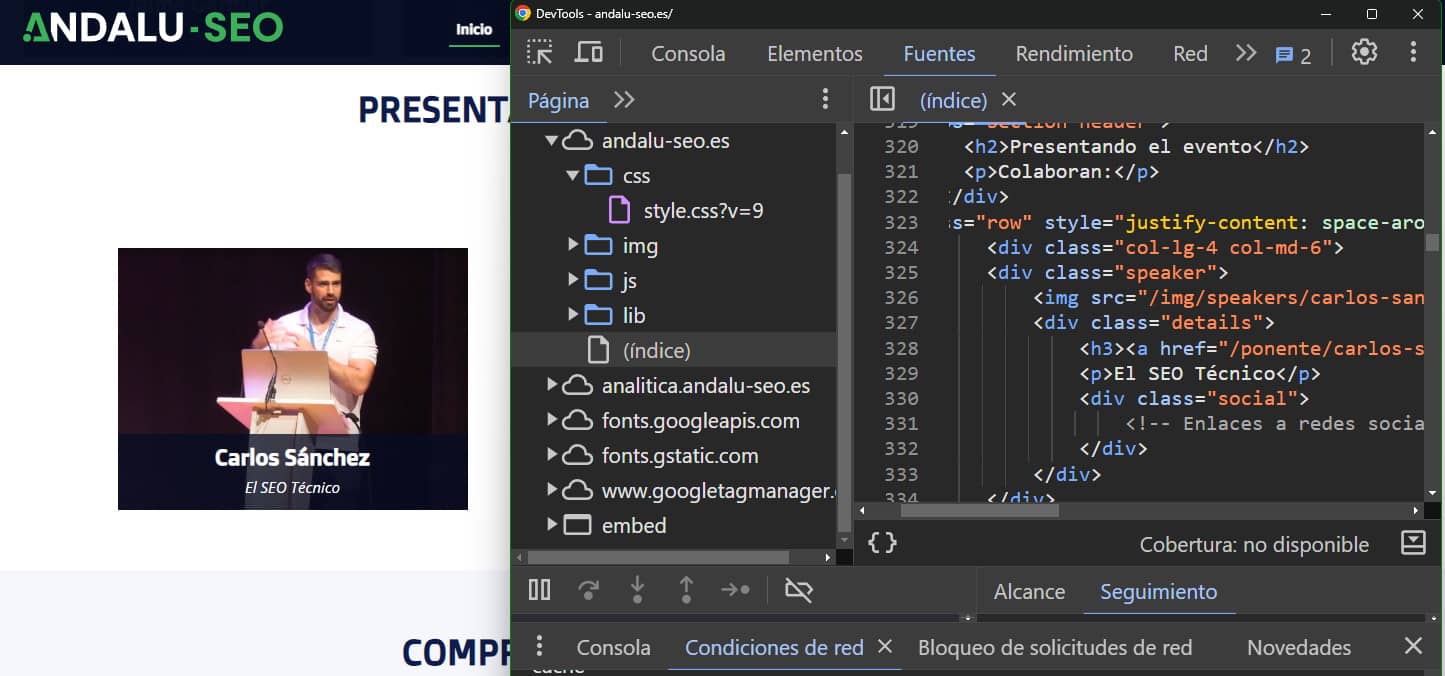The image size is (1445, 676).
Task: Click the coverage panel icon at bottom right
Action: click(1413, 543)
